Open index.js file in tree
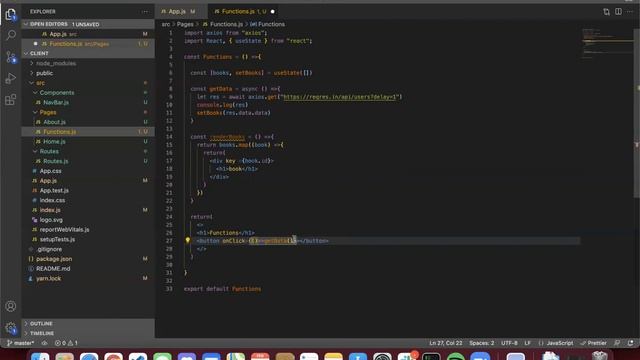Viewport: 640px width, 360px height. [x=50, y=210]
